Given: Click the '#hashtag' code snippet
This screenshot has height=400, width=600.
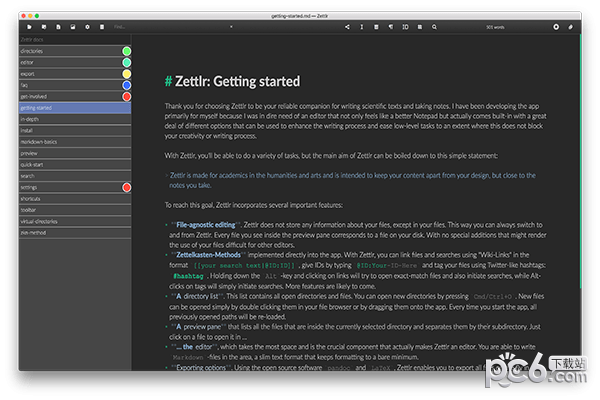Looking at the screenshot, I should (188, 276).
